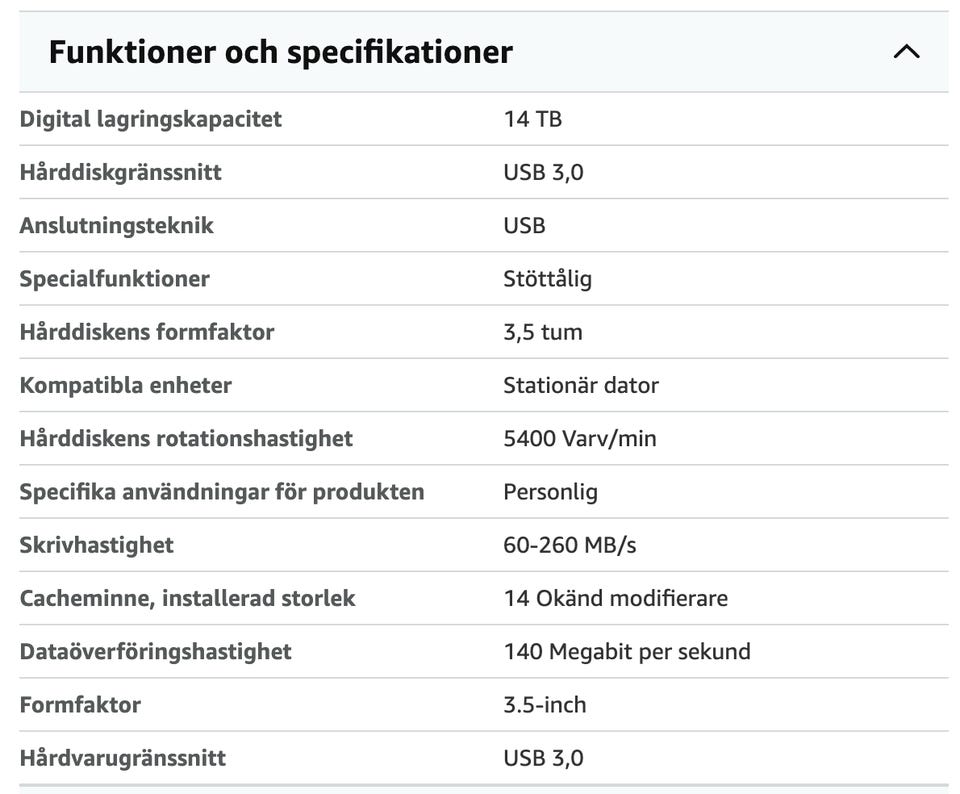
Task: Click the Hårdvarugränssnitt row label
Action: [x=122, y=758]
